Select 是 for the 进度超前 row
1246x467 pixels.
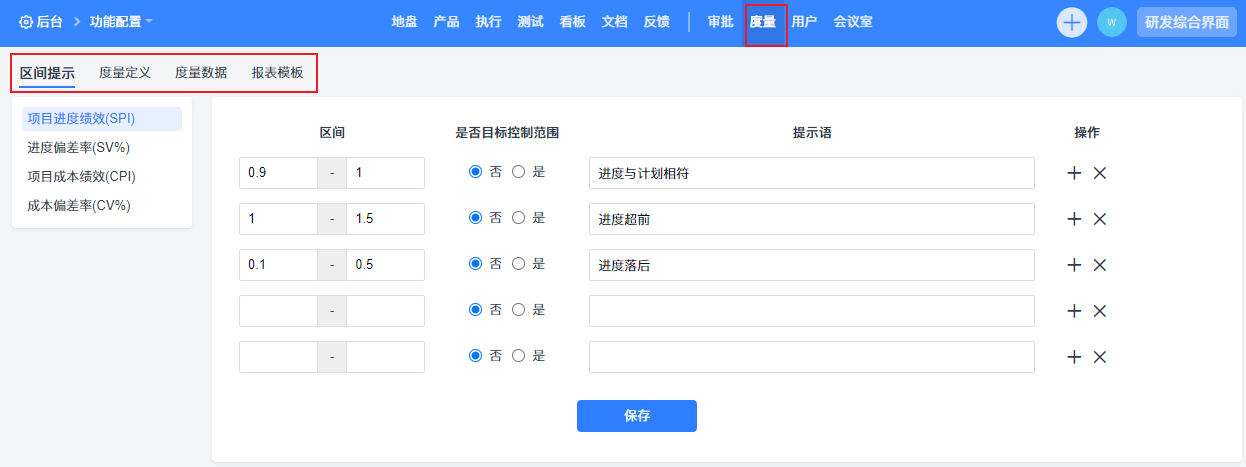tap(518, 218)
